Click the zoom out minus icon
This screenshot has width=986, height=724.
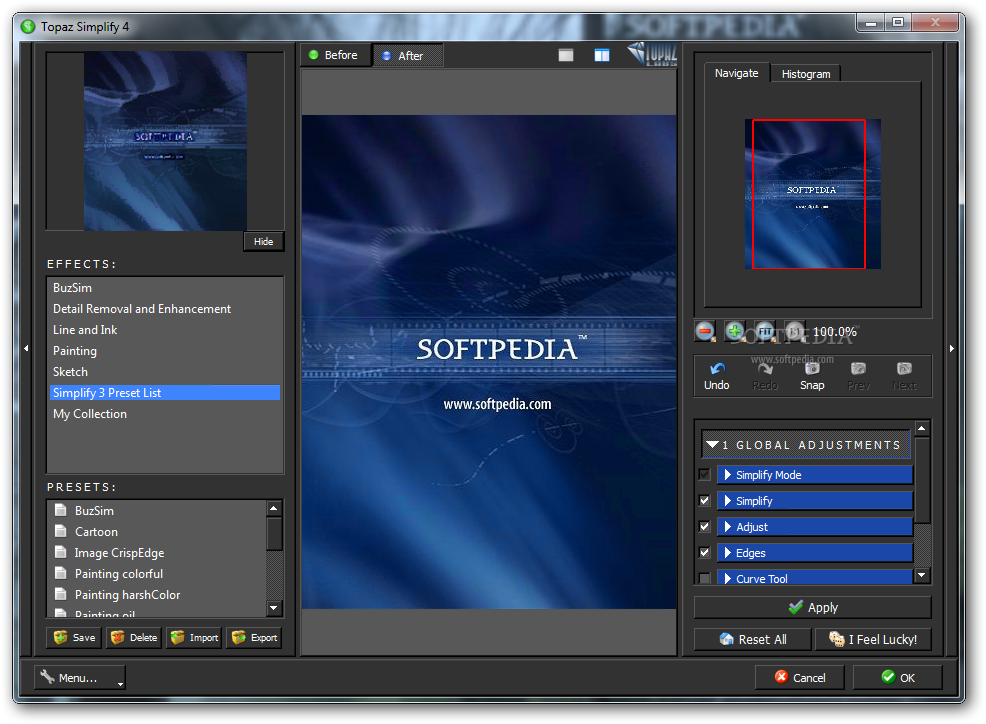[x=705, y=331]
